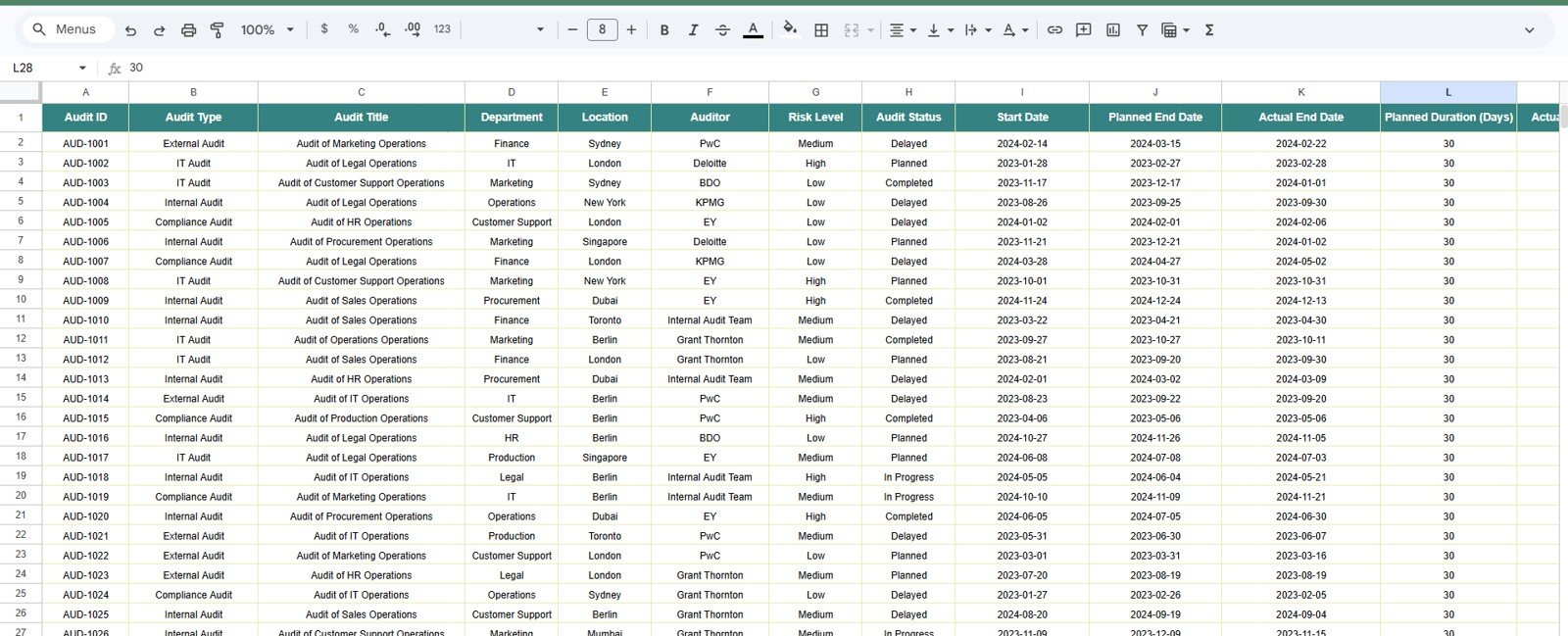Click the Planned Duration (Days) header cell

point(1448,117)
